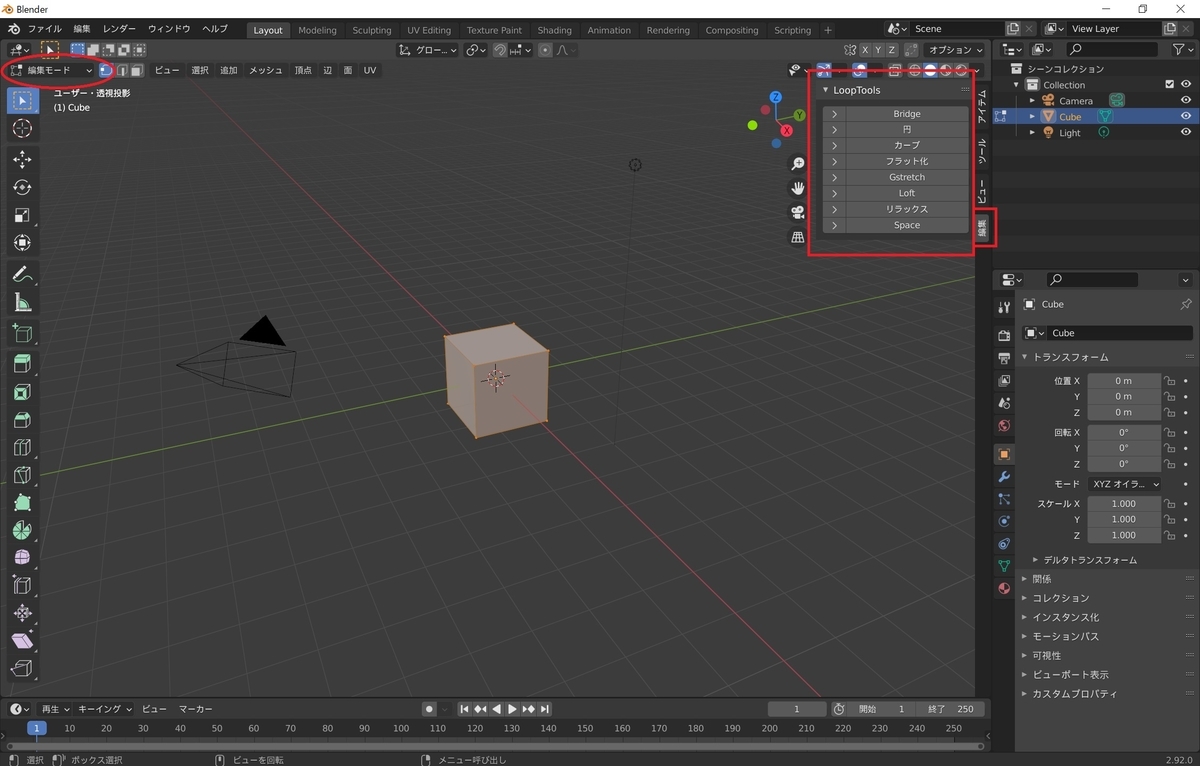Hide the Camera object in the outliner
The height and width of the screenshot is (766, 1200).
[1186, 100]
